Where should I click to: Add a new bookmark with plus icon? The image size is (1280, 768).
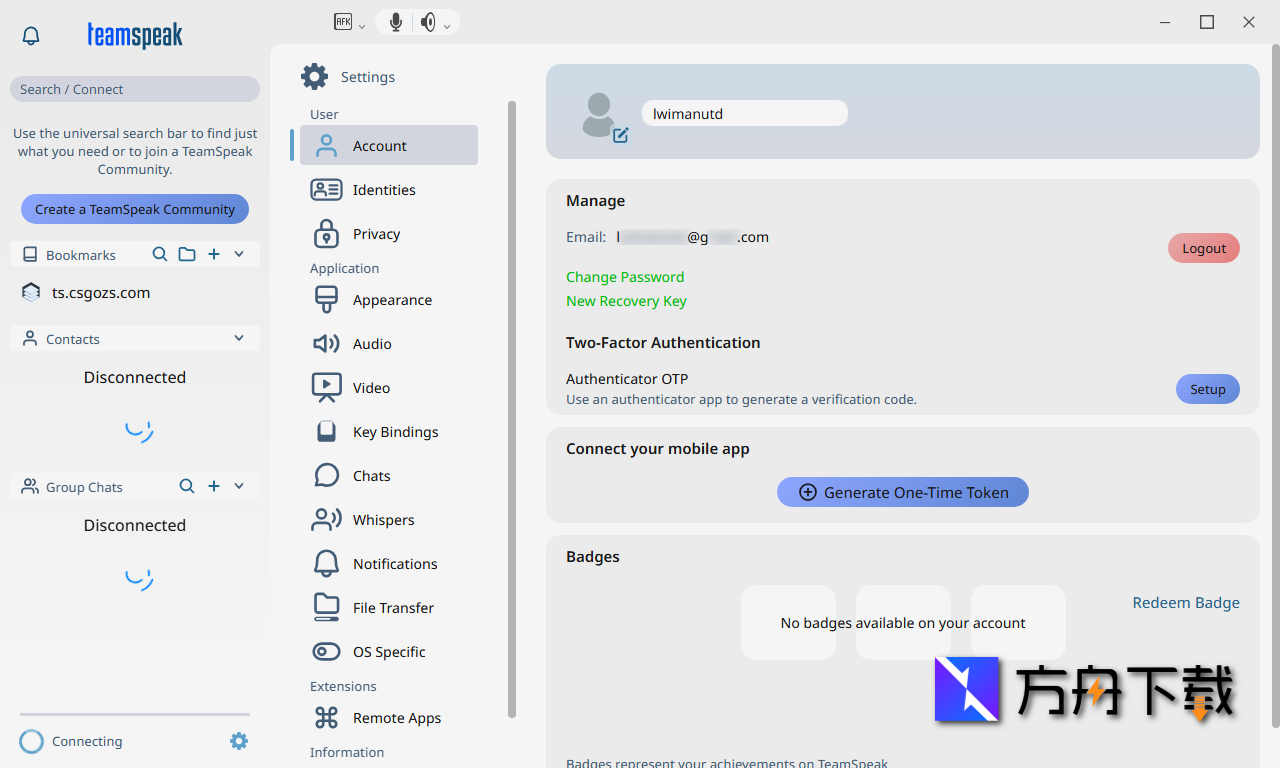tap(214, 255)
